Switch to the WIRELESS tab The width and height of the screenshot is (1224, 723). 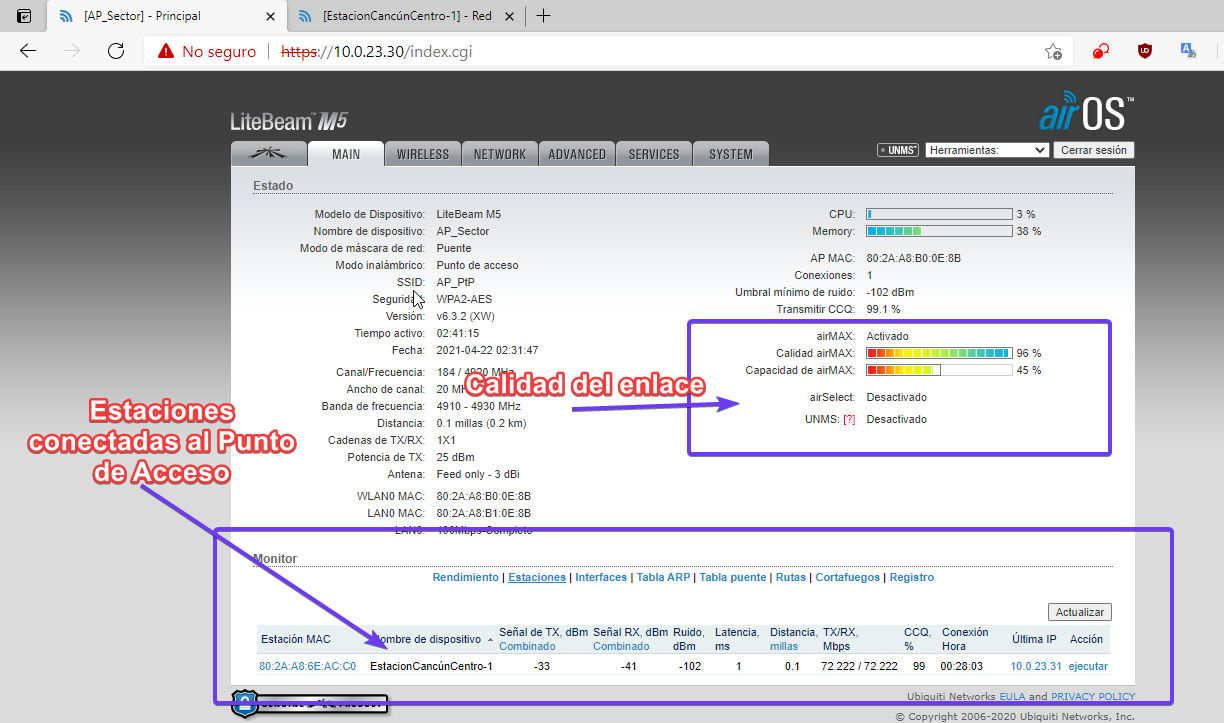point(423,154)
